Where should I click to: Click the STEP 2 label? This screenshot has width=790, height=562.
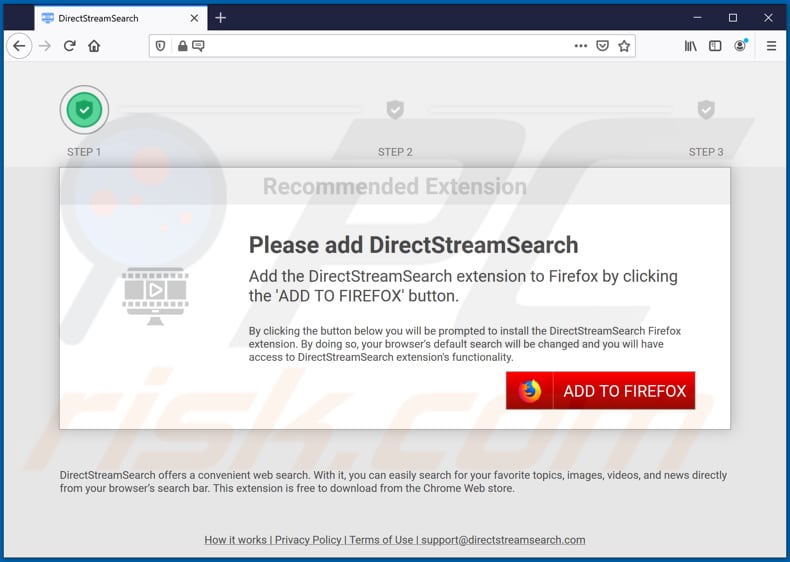click(x=395, y=152)
